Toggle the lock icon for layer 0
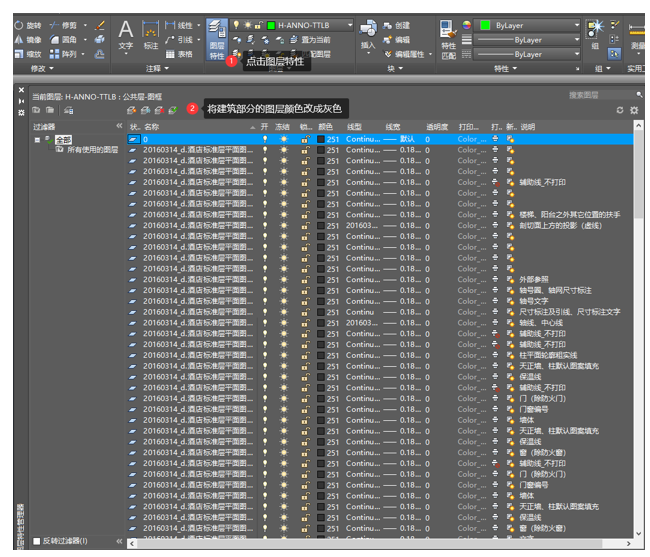Image resolution: width=650 pixels, height=557 pixels. (x=304, y=139)
